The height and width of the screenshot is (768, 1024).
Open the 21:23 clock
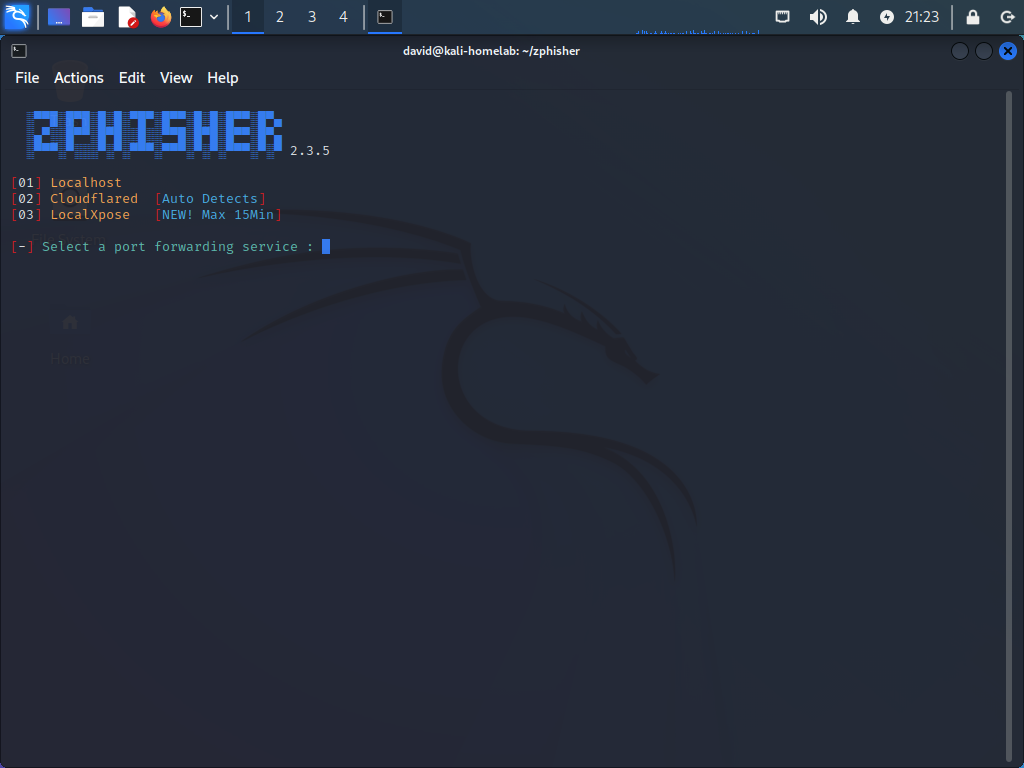tap(921, 17)
